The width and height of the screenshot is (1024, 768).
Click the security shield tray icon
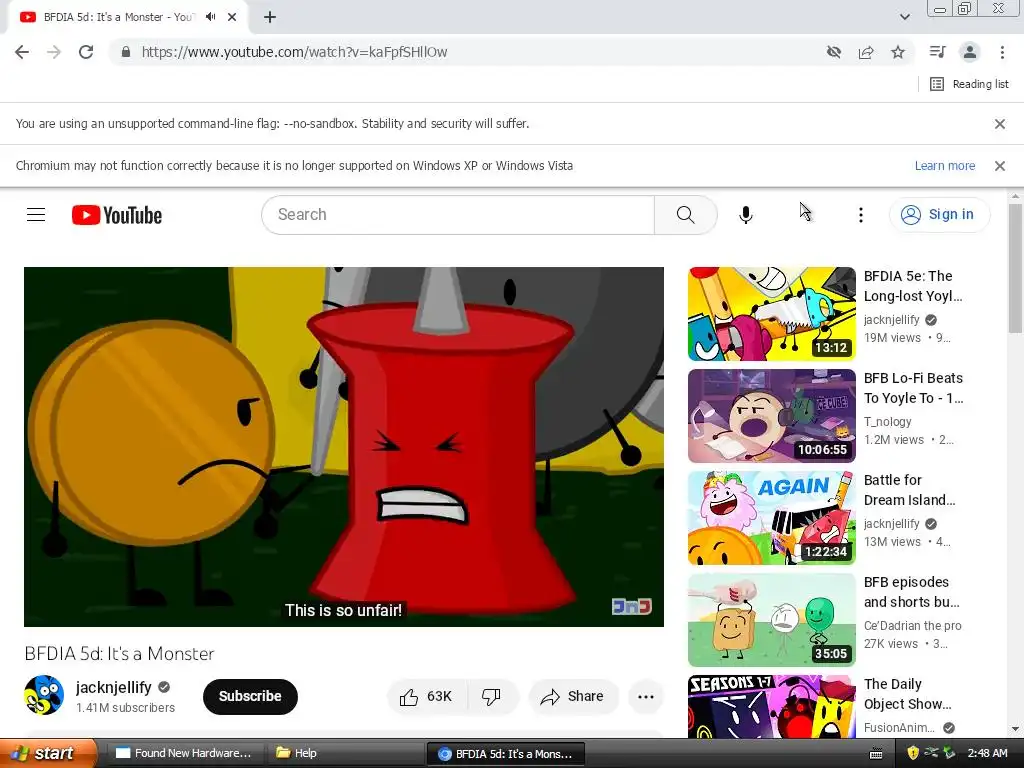[x=913, y=754]
